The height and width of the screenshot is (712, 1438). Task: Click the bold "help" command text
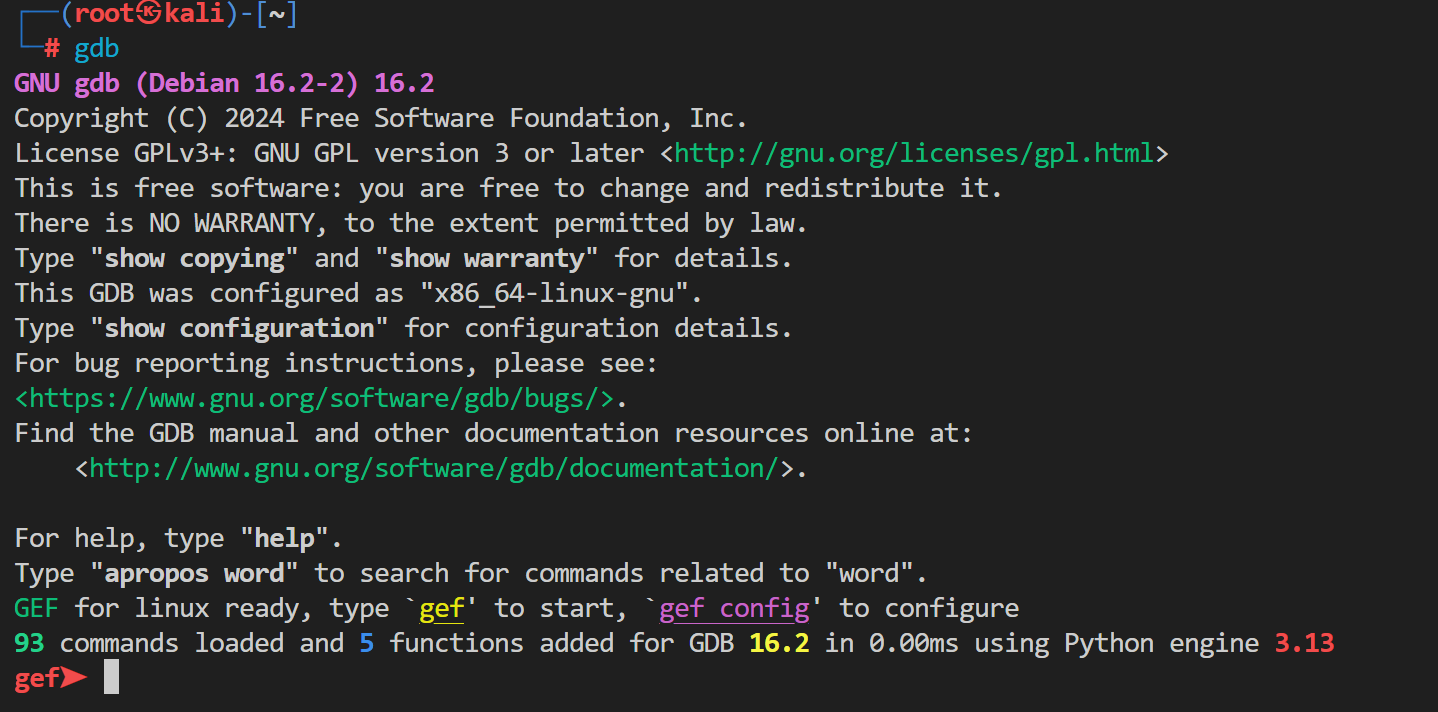(284, 538)
